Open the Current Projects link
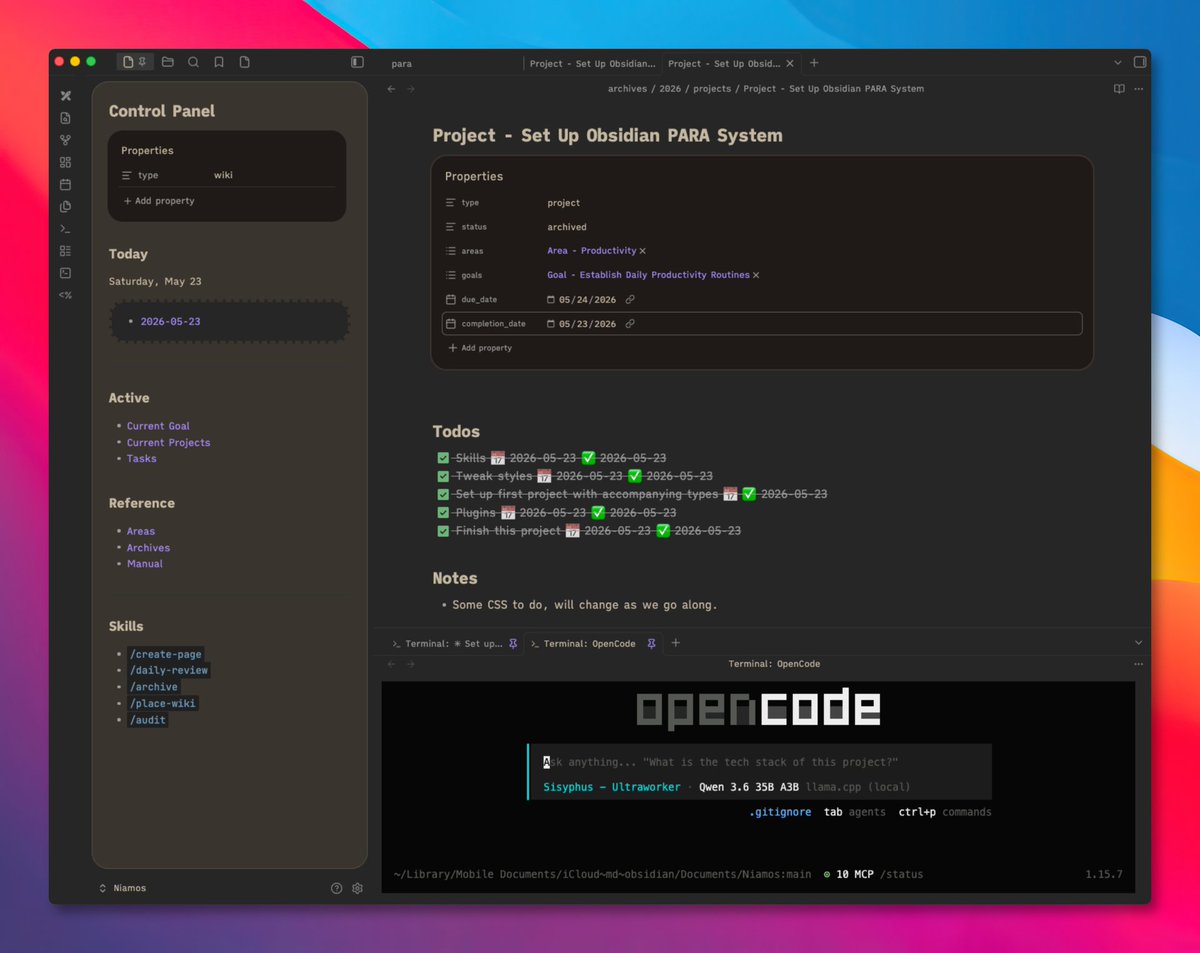 point(168,442)
